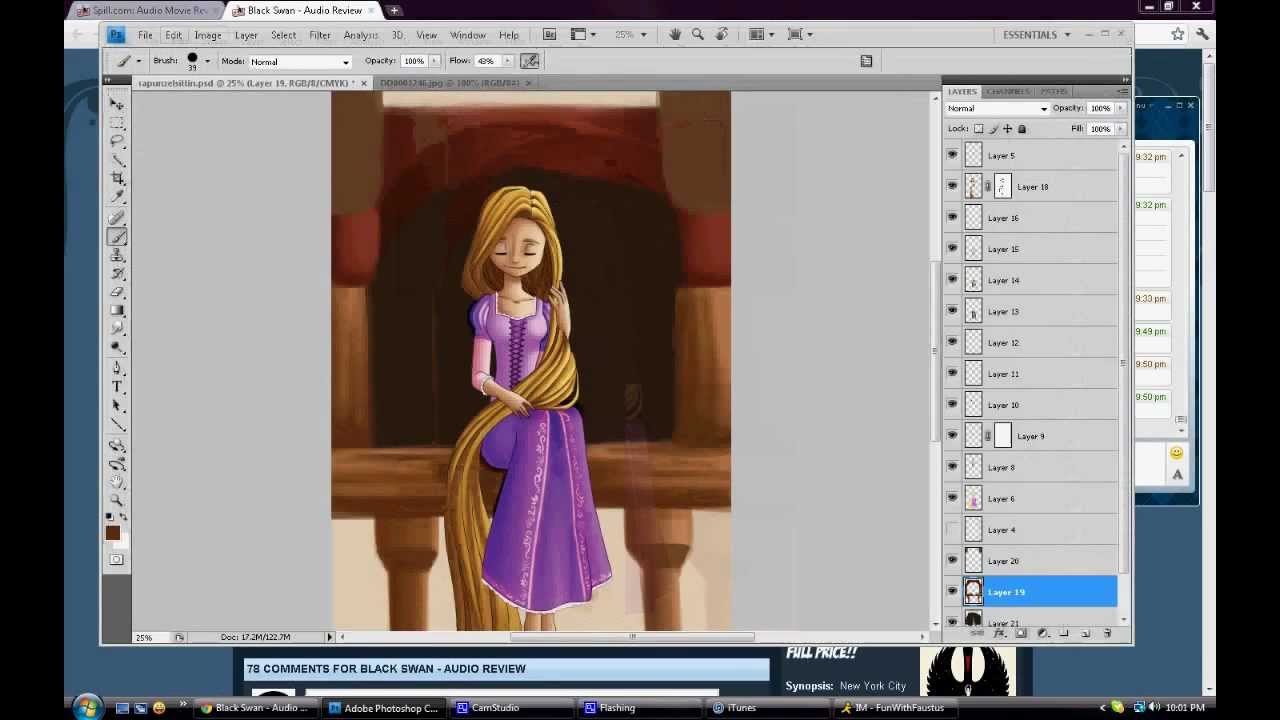
Task: Enable lock transparent pixels
Action: [979, 129]
